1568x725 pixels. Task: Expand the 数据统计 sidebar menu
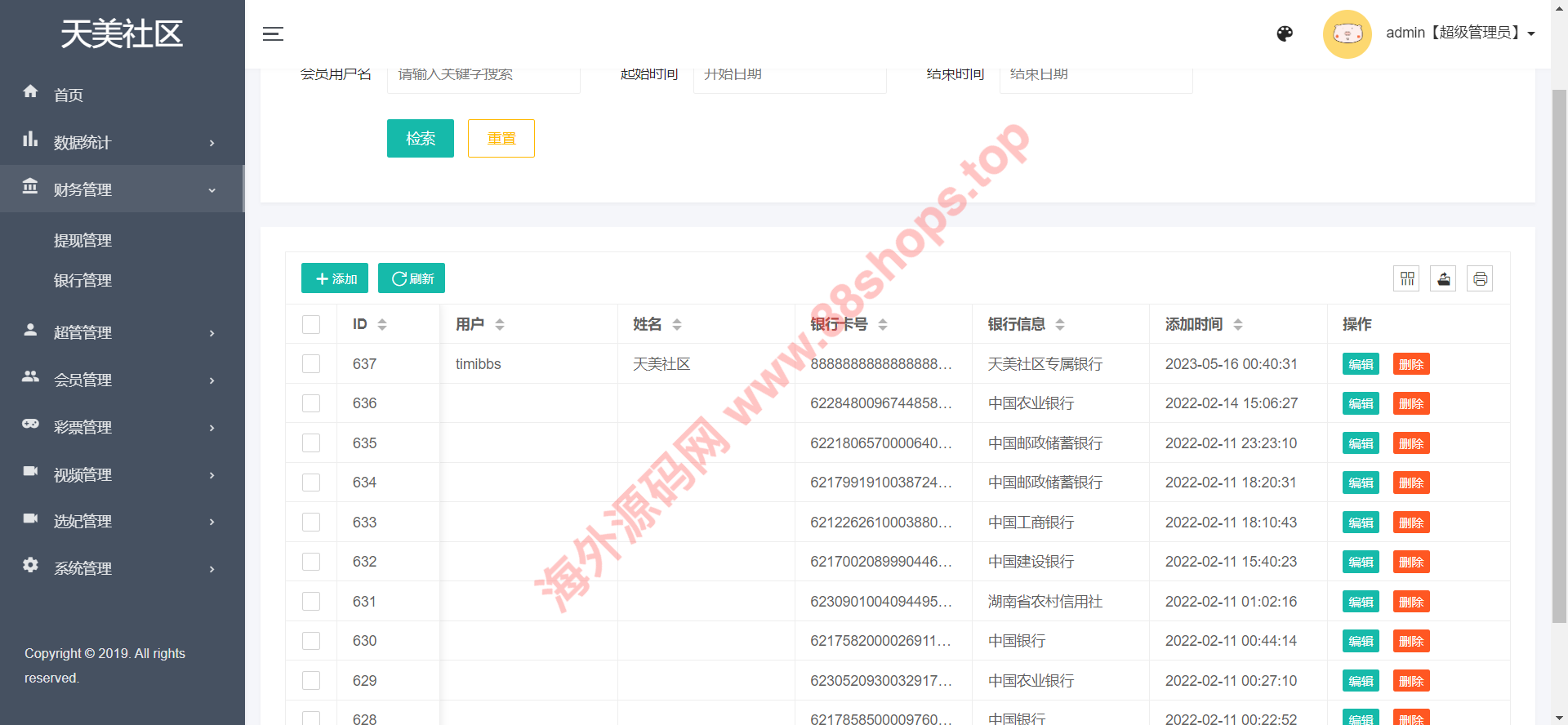(122, 142)
